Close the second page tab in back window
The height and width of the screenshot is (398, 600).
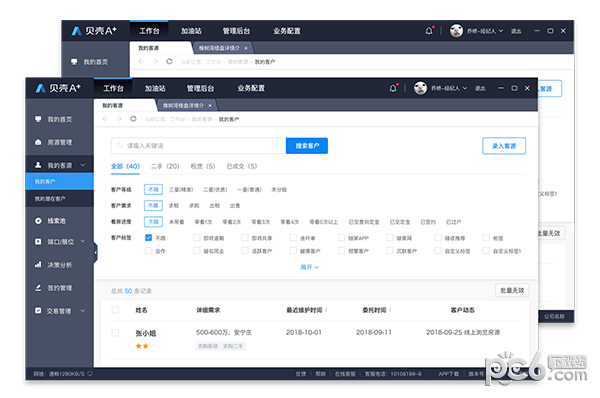[x=246, y=48]
